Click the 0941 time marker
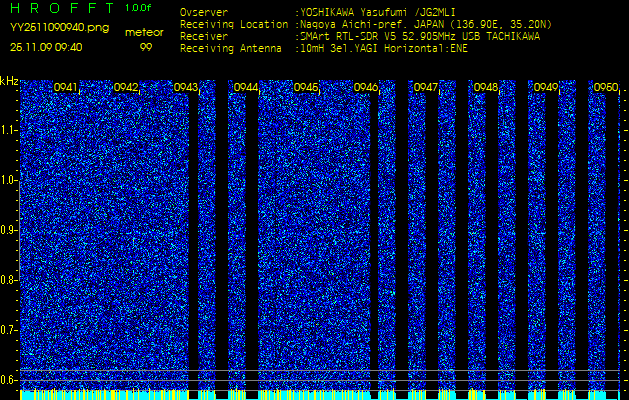629x400 pixels. click(66, 87)
